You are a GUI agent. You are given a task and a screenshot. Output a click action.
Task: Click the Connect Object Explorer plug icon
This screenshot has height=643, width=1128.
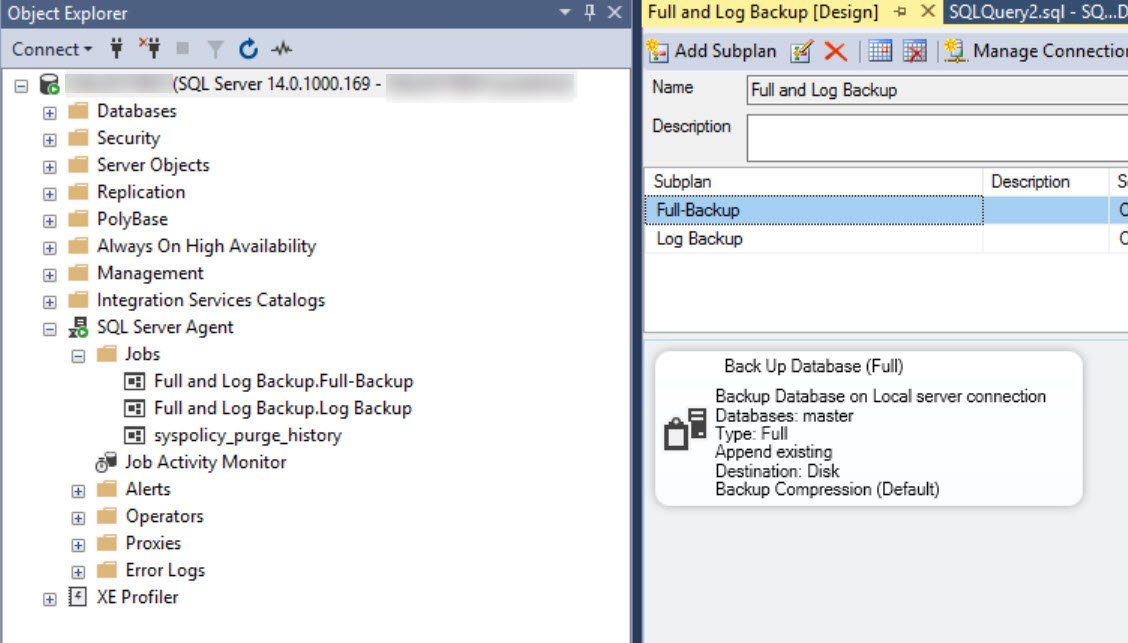pos(117,49)
